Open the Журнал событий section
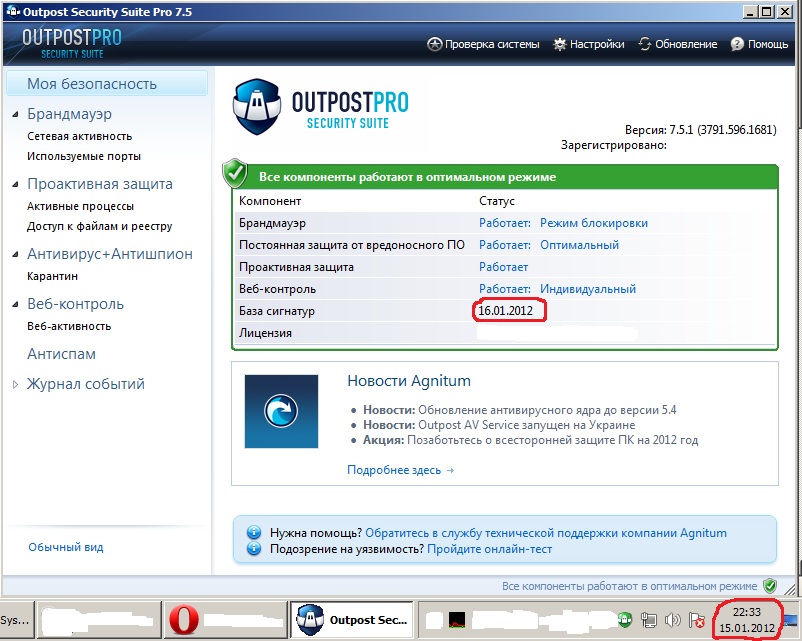Screen dimensions: 802x641 pos(86,384)
